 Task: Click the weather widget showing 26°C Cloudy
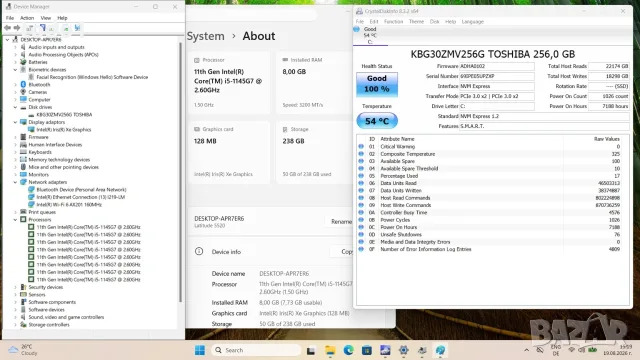[24, 350]
